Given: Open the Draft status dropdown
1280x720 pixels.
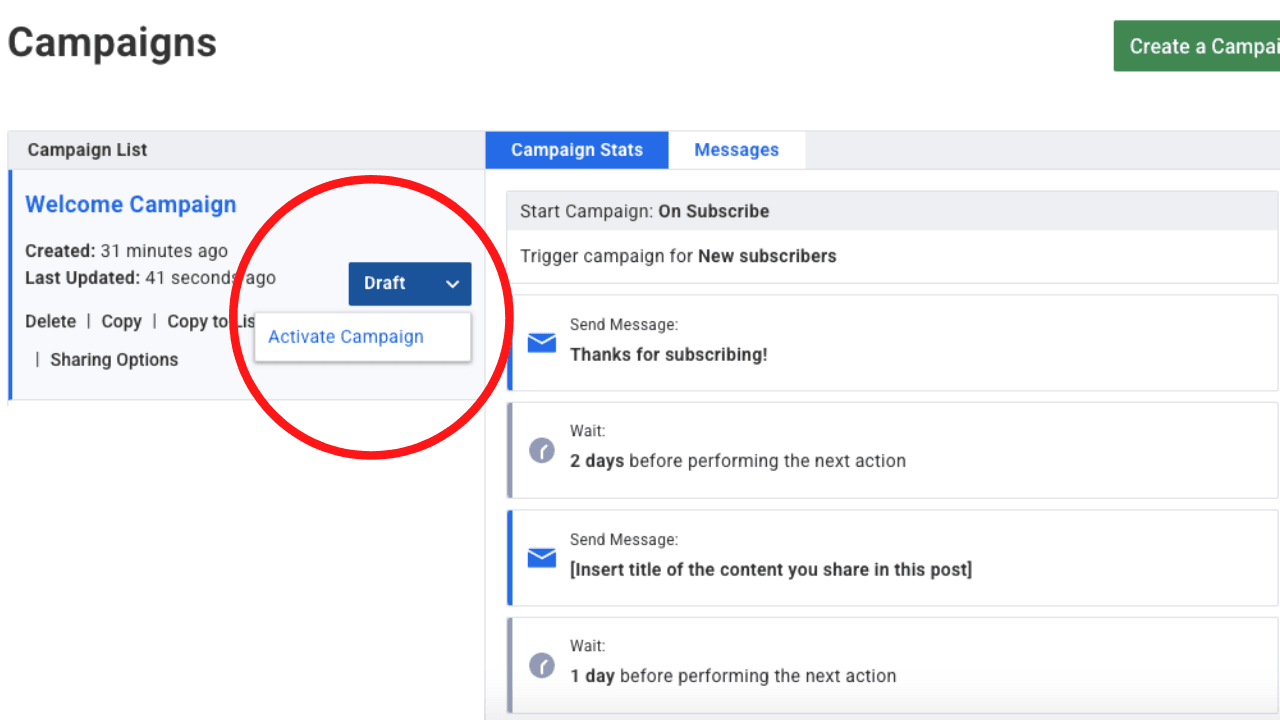Looking at the screenshot, I should (410, 284).
